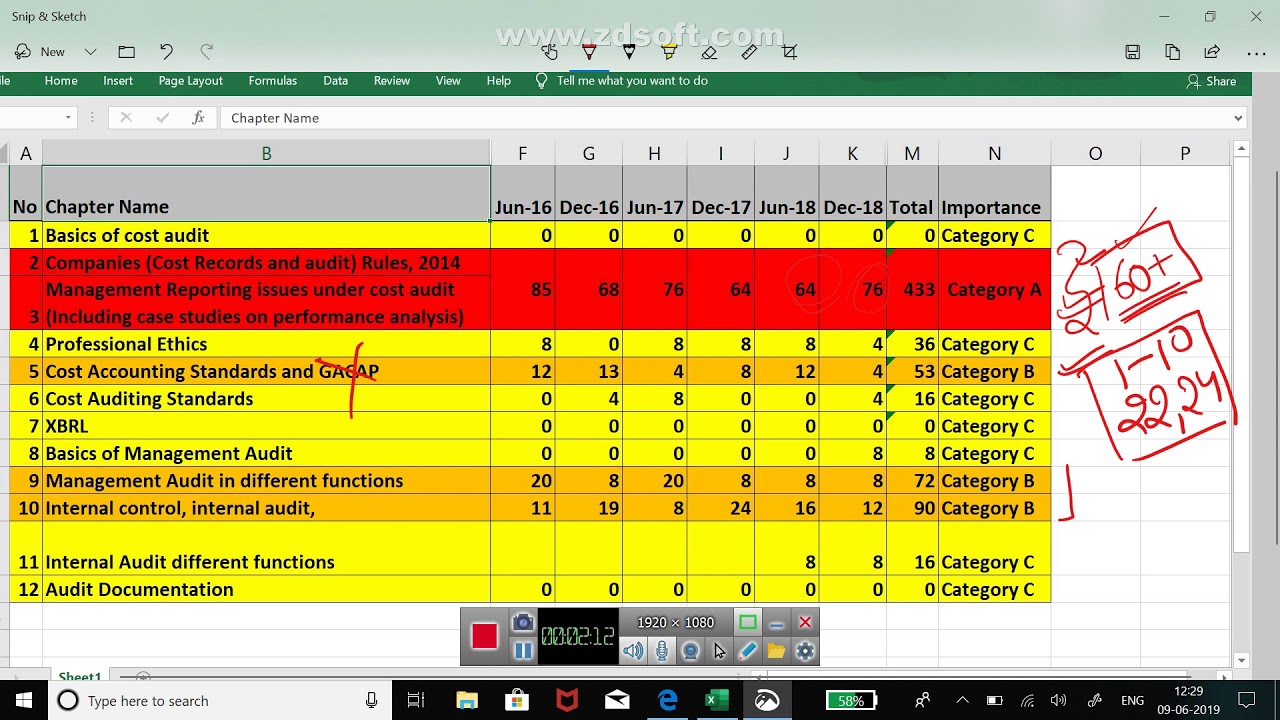Open the recorder's output folder icon
This screenshot has width=1280, height=720.
[x=776, y=652]
